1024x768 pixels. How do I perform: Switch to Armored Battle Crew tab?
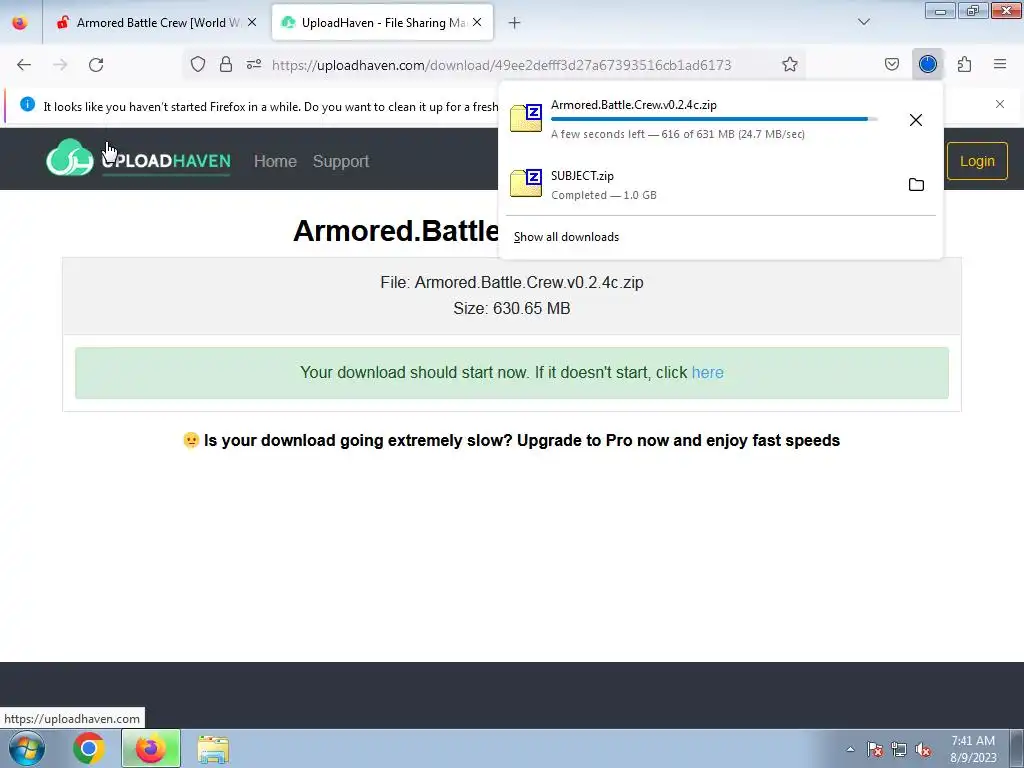pos(157,22)
